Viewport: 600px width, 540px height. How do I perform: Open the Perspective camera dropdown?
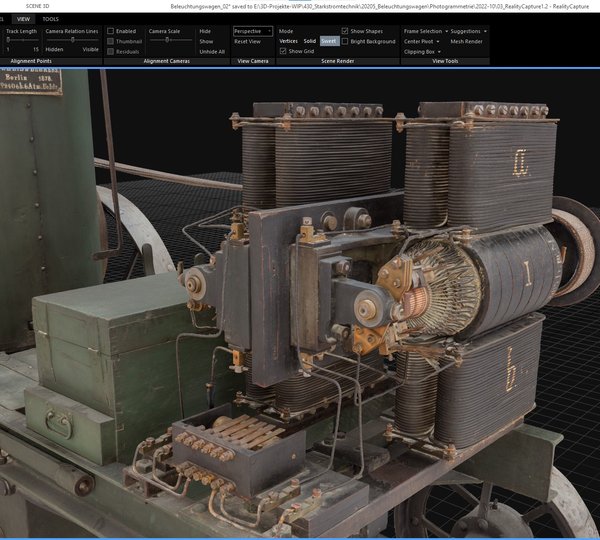tap(253, 31)
